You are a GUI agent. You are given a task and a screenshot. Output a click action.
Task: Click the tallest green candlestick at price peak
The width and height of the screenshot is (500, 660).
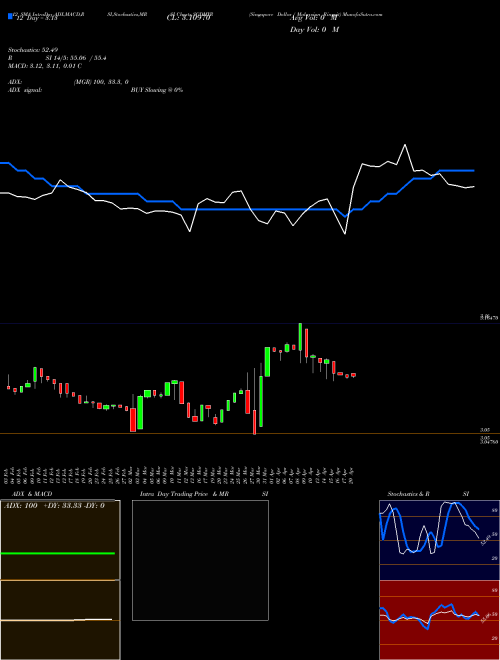click(x=300, y=337)
